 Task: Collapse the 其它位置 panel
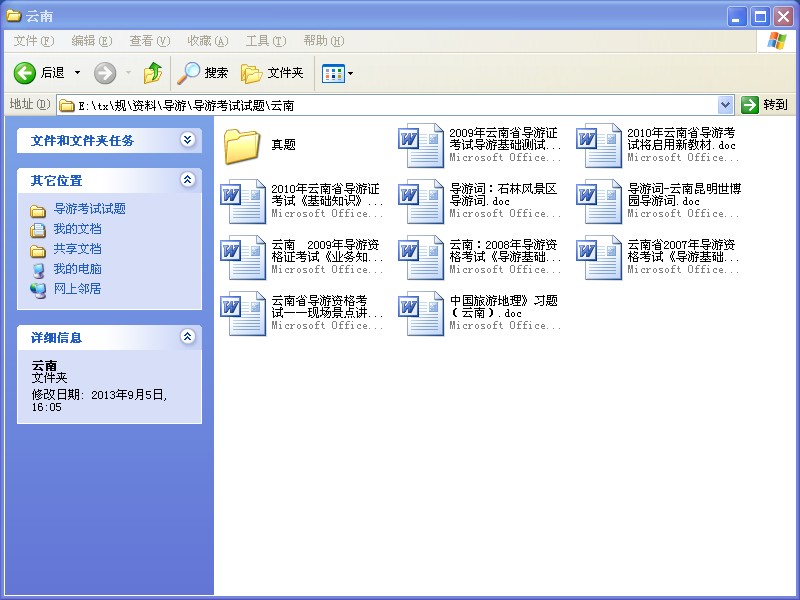click(x=188, y=179)
